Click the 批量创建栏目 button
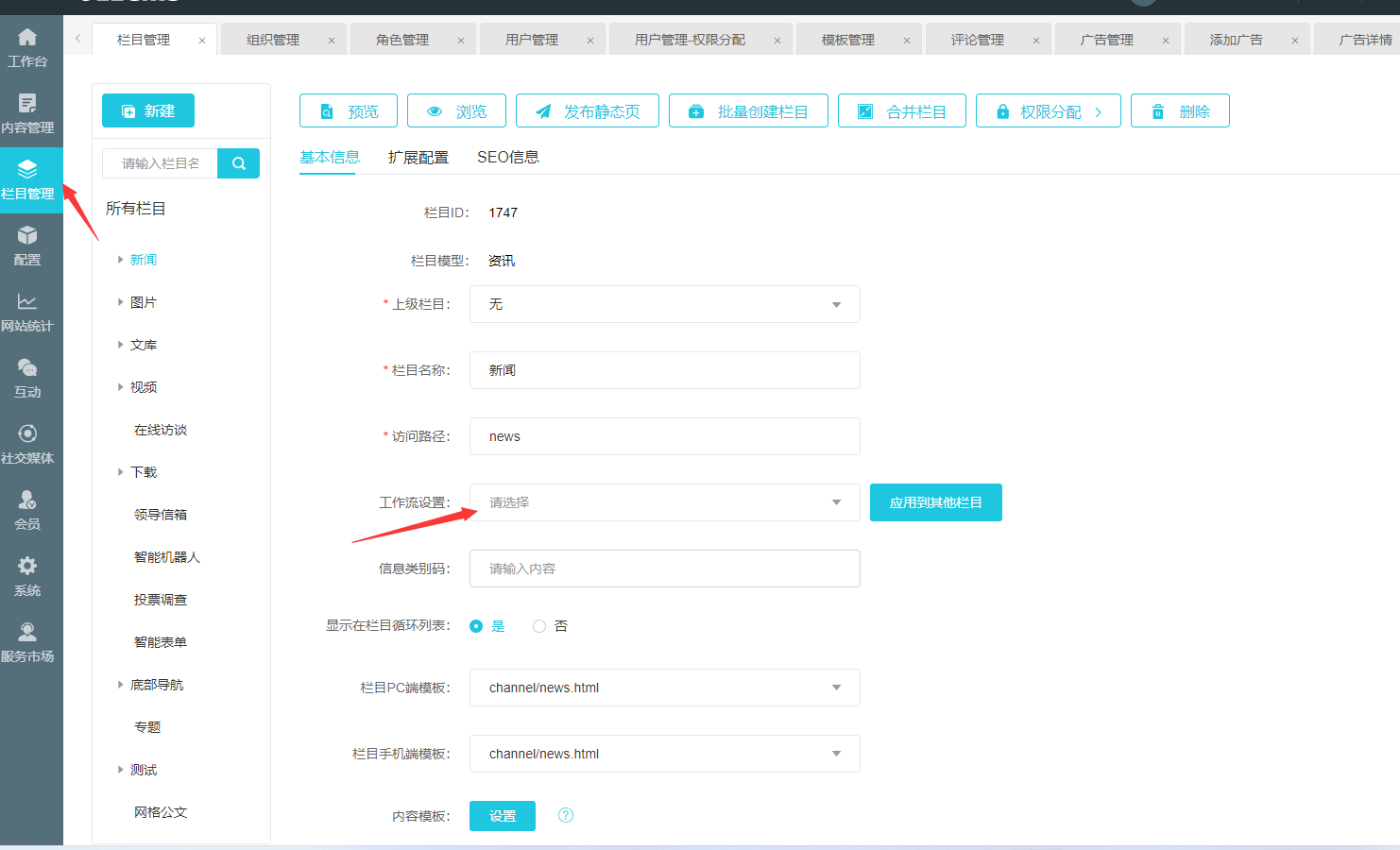The width and height of the screenshot is (1400, 850). [748, 110]
